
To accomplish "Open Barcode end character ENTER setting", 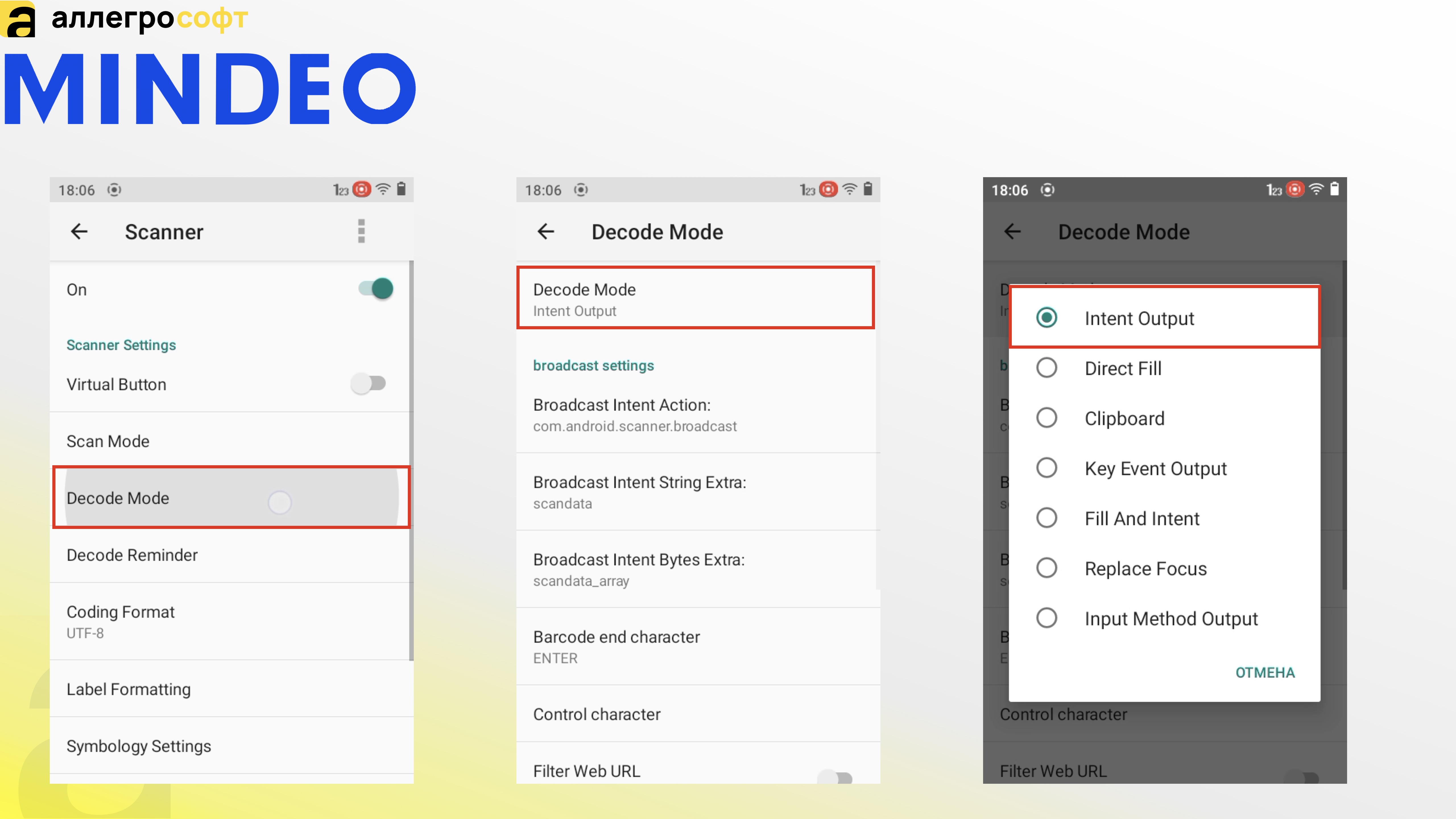I will point(698,647).
